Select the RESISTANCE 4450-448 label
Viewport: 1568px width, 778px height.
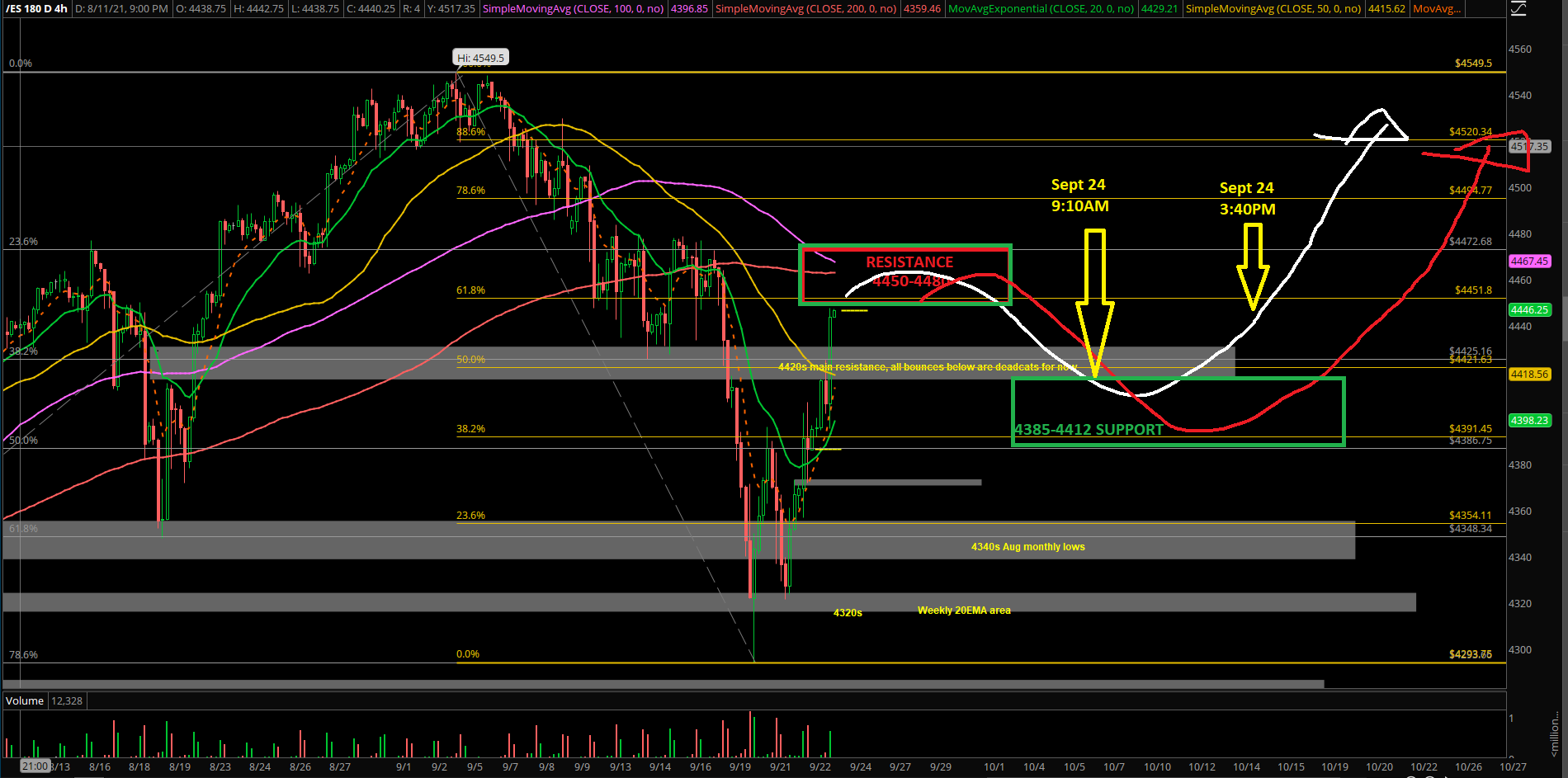(909, 271)
